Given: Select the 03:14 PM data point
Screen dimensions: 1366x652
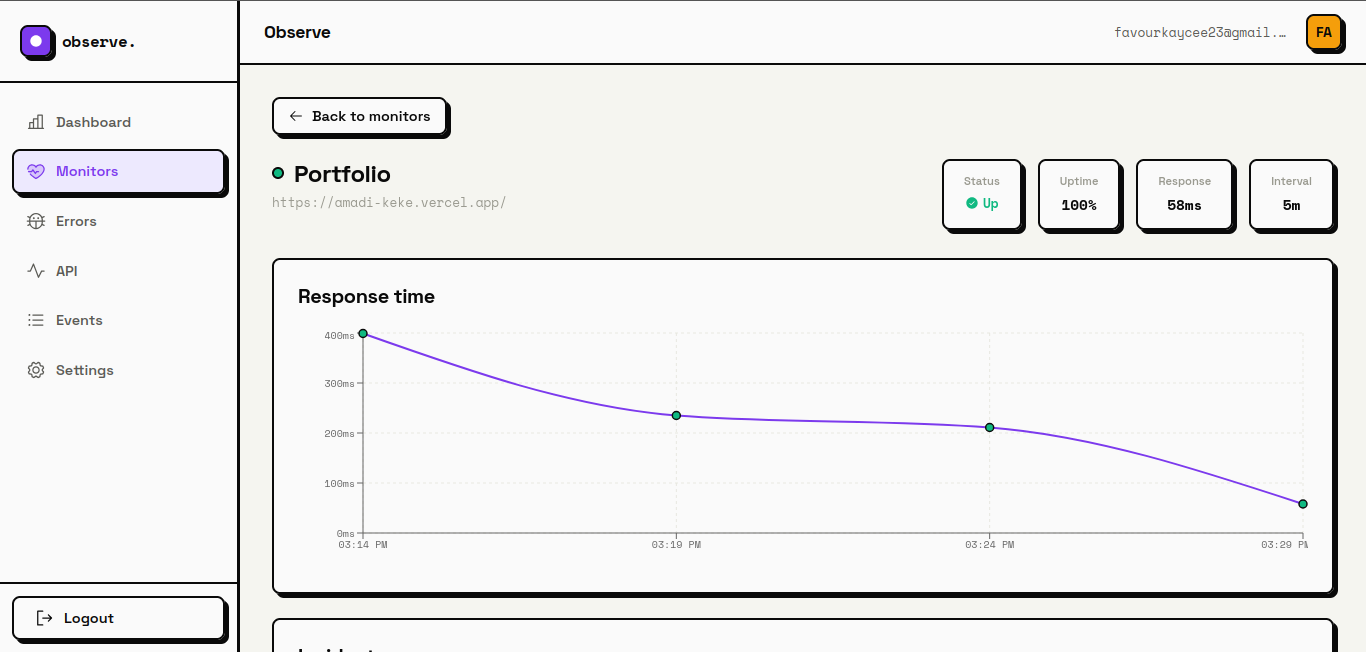Looking at the screenshot, I should [363, 333].
